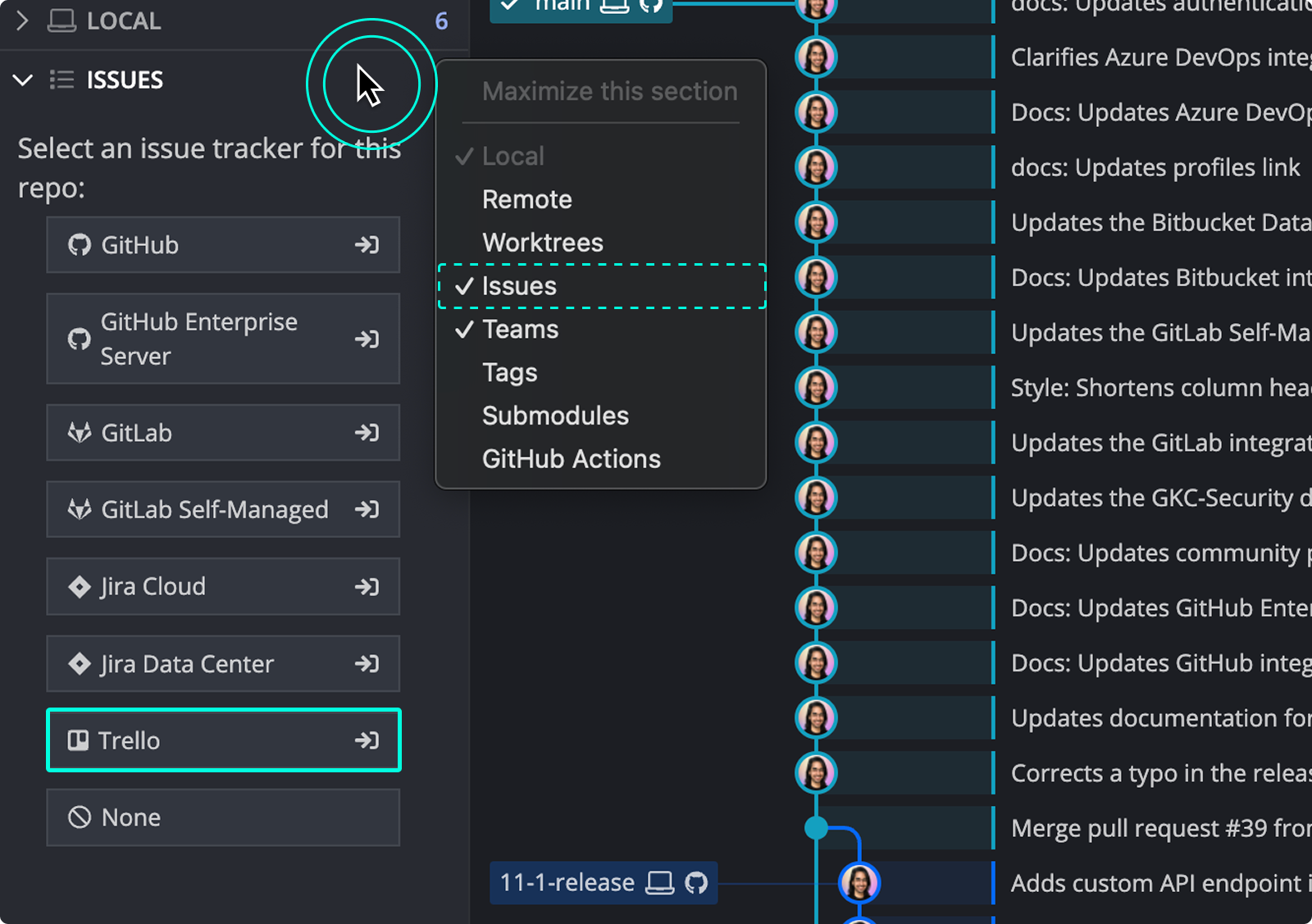Click the Trello board icon
Image resolution: width=1312 pixels, height=924 pixels.
78,740
